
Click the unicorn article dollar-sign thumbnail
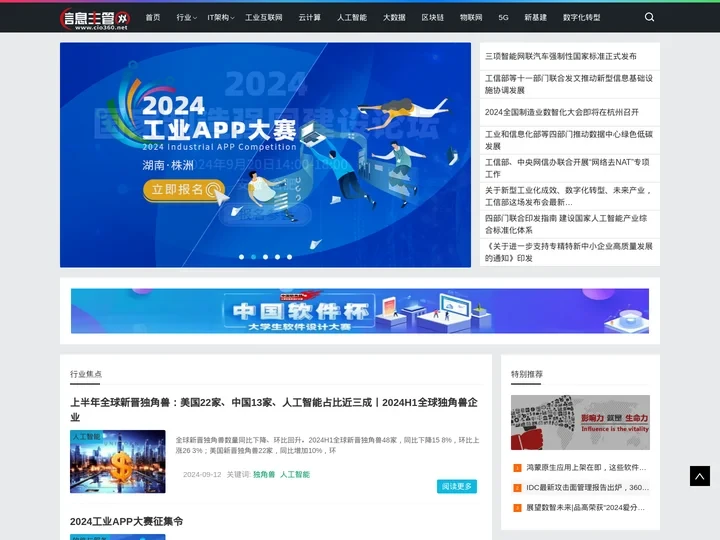[118, 461]
